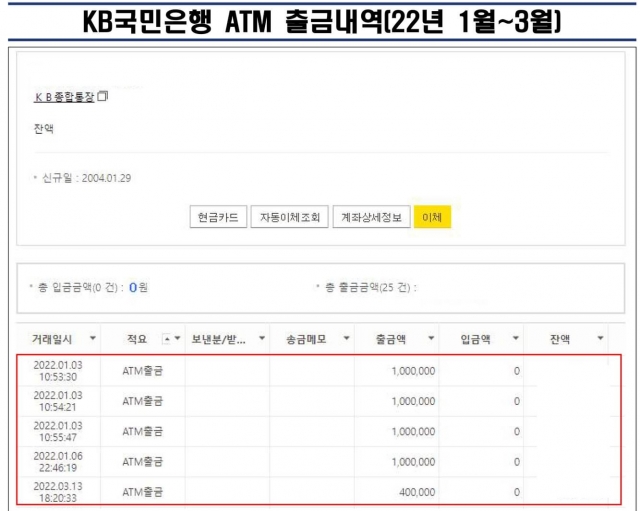Image resolution: width=640 pixels, height=511 pixels.
Task: Click the 총 출금금액(25 건) label
Action: (x=371, y=288)
